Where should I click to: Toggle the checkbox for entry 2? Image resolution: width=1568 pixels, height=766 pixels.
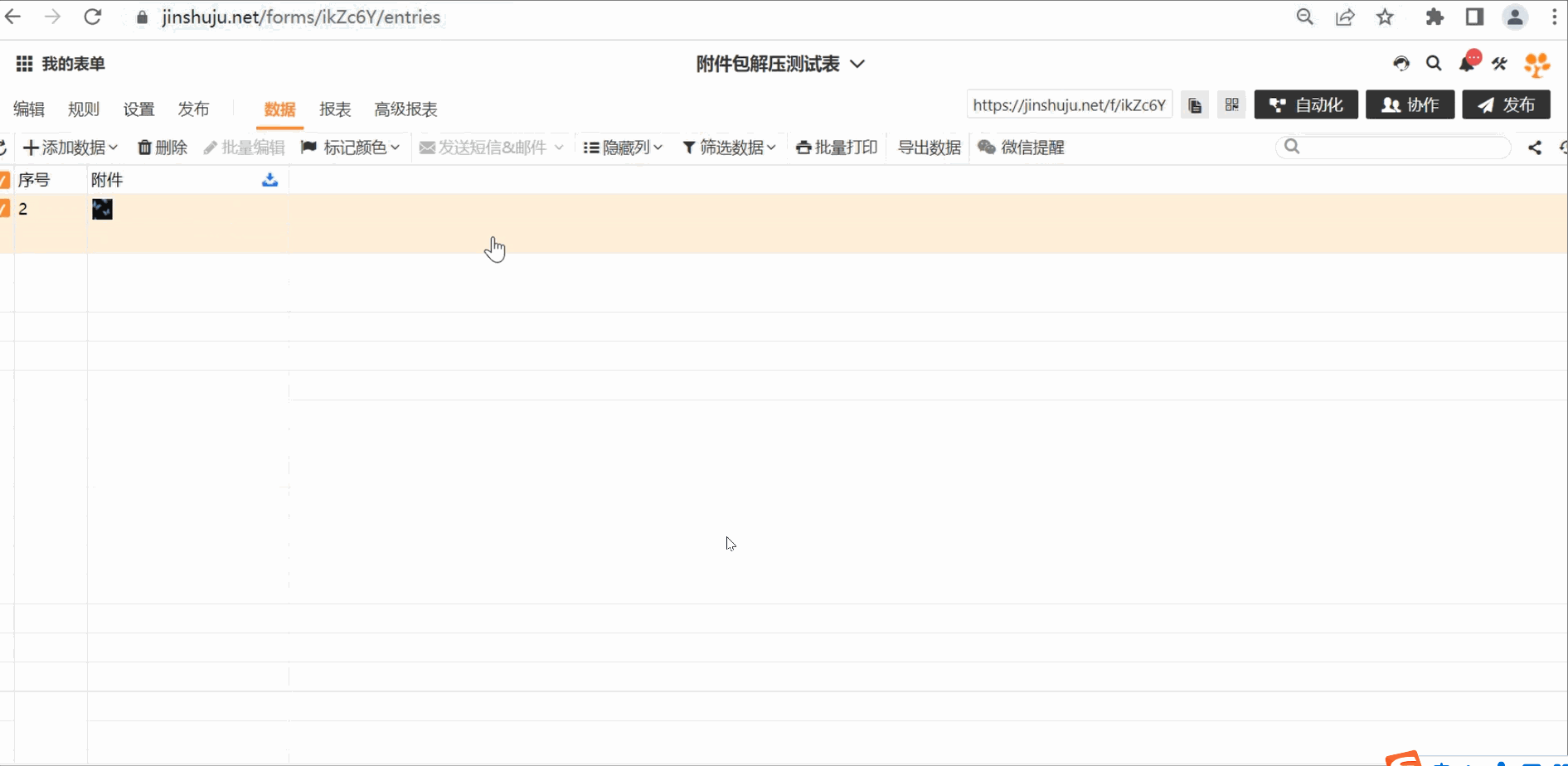(x=5, y=209)
